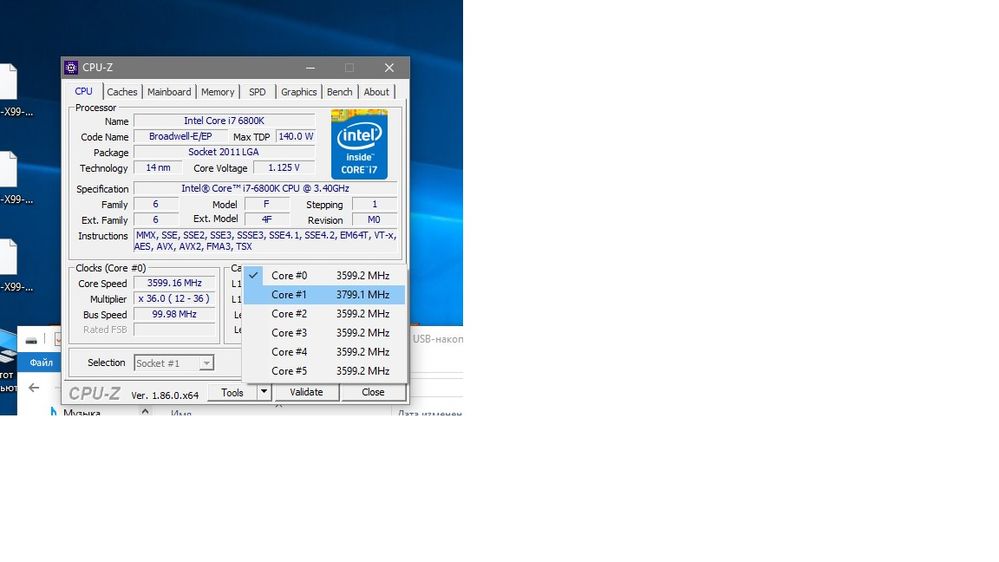Select the CPU tab
Viewport: 999px width, 562px height.
(x=83, y=91)
